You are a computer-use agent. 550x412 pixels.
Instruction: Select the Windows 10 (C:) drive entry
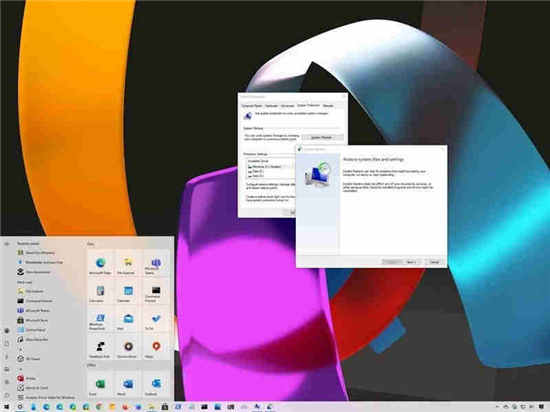pos(267,167)
